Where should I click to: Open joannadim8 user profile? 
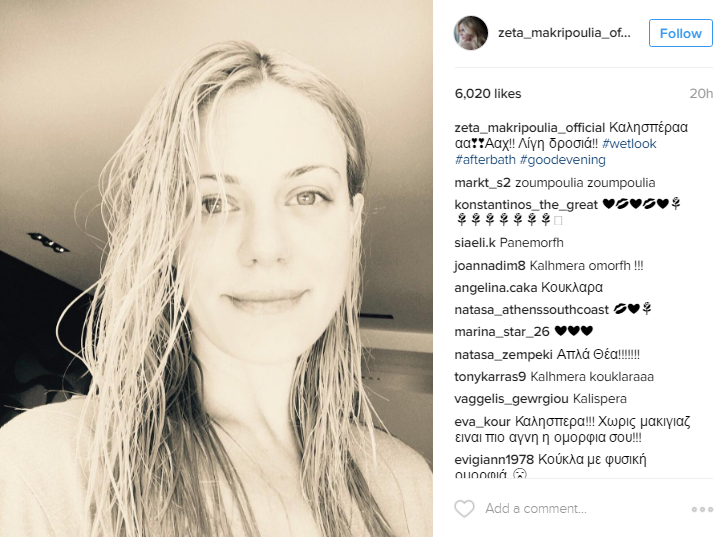[490, 266]
